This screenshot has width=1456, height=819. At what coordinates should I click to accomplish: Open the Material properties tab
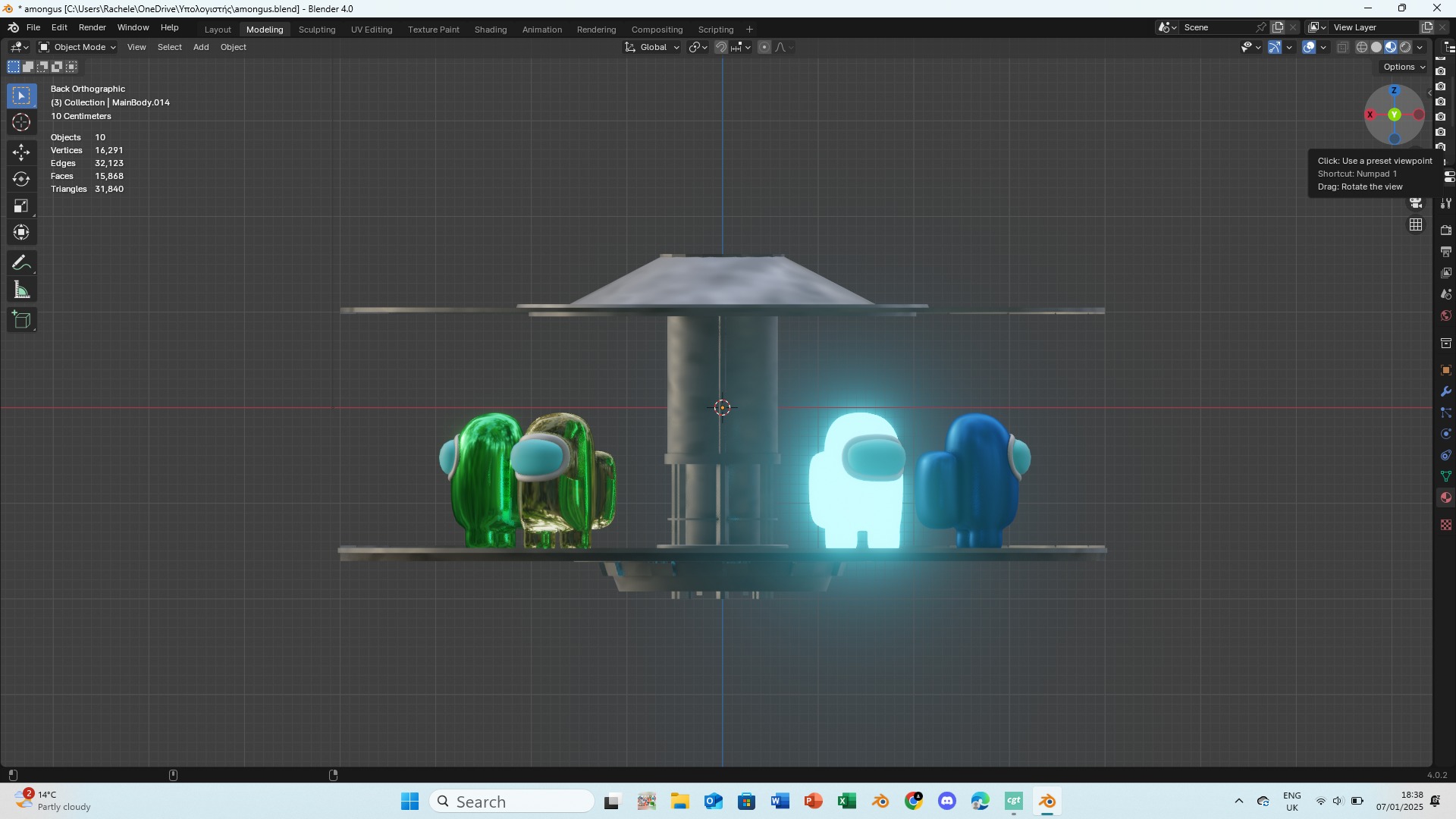coord(1446,497)
